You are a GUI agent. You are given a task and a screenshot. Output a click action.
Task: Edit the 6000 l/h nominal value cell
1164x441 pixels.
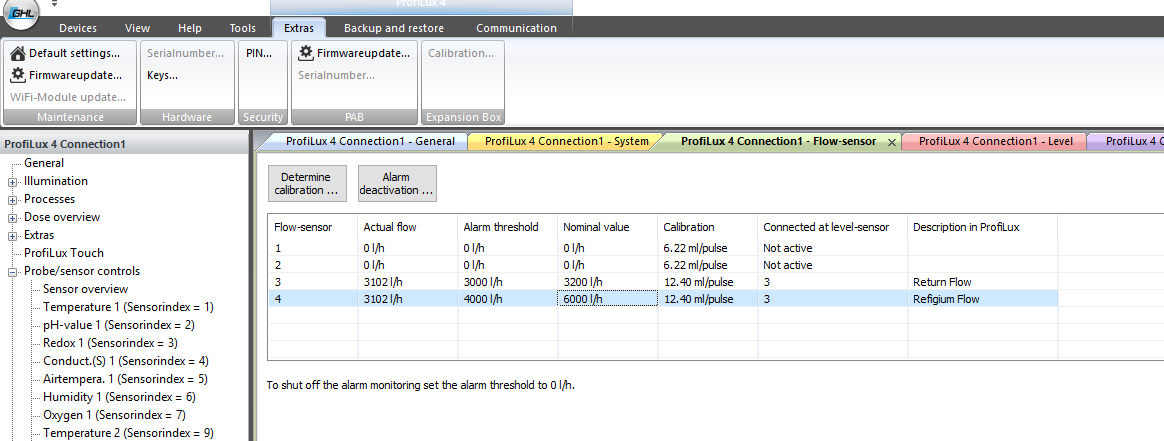coord(607,299)
